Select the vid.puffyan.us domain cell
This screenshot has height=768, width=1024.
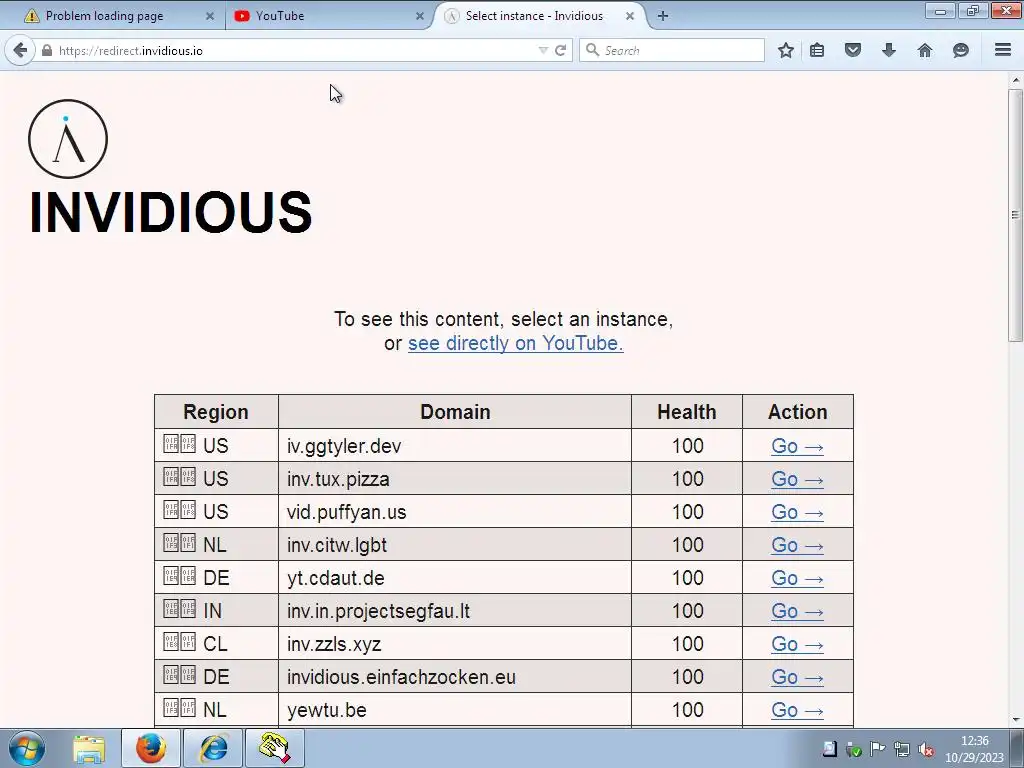455,512
